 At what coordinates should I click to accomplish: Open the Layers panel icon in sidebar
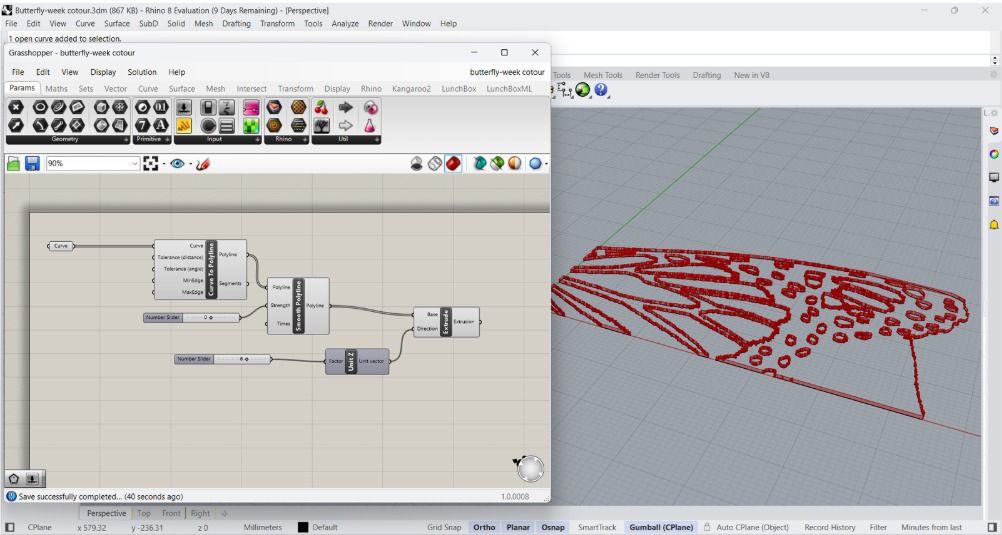pos(993,131)
